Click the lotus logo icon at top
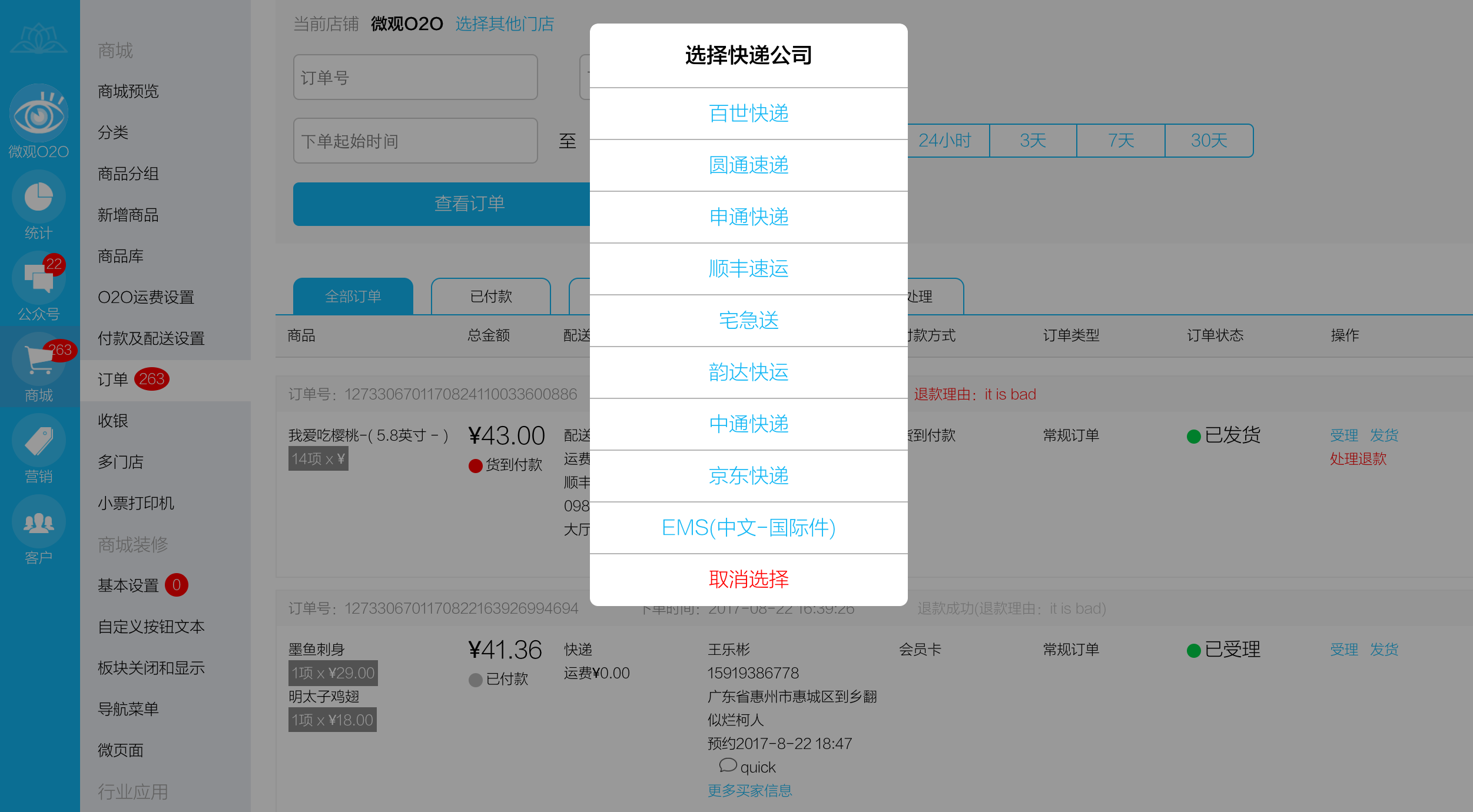This screenshot has height=812, width=1473. 39,39
